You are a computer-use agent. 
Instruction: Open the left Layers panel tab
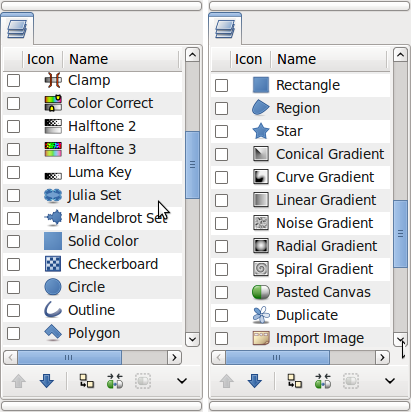coord(17,29)
